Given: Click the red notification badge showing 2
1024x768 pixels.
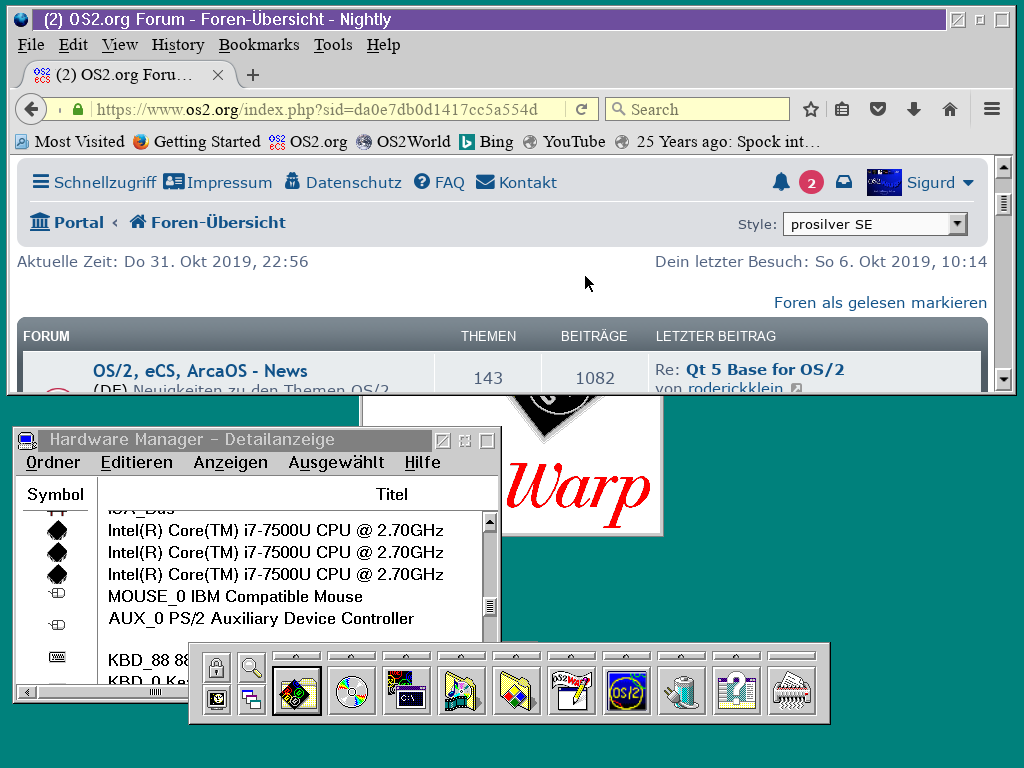Looking at the screenshot, I should (811, 183).
